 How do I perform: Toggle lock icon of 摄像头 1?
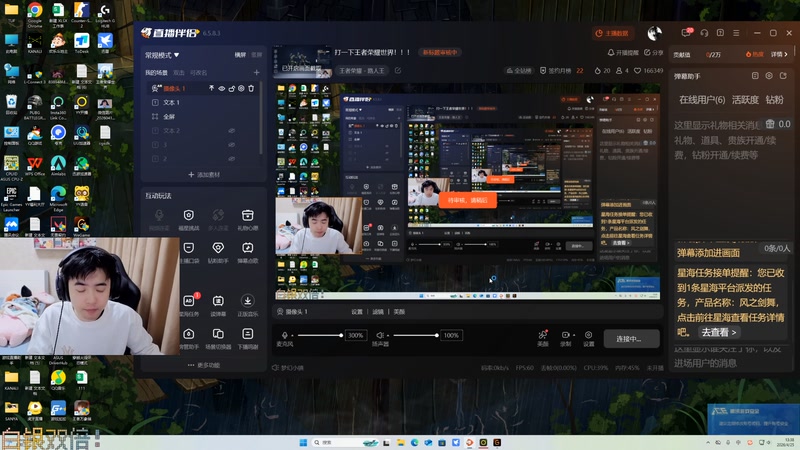coord(232,88)
